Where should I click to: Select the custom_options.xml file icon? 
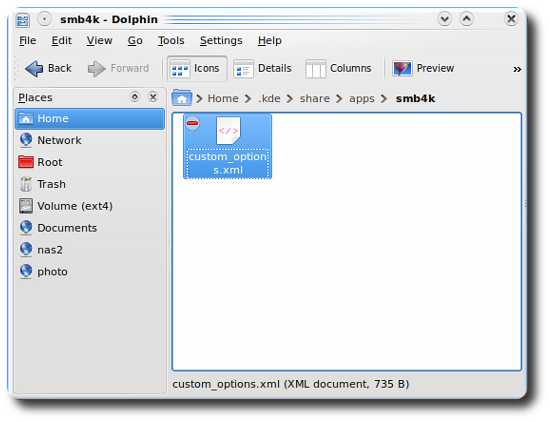(228, 130)
